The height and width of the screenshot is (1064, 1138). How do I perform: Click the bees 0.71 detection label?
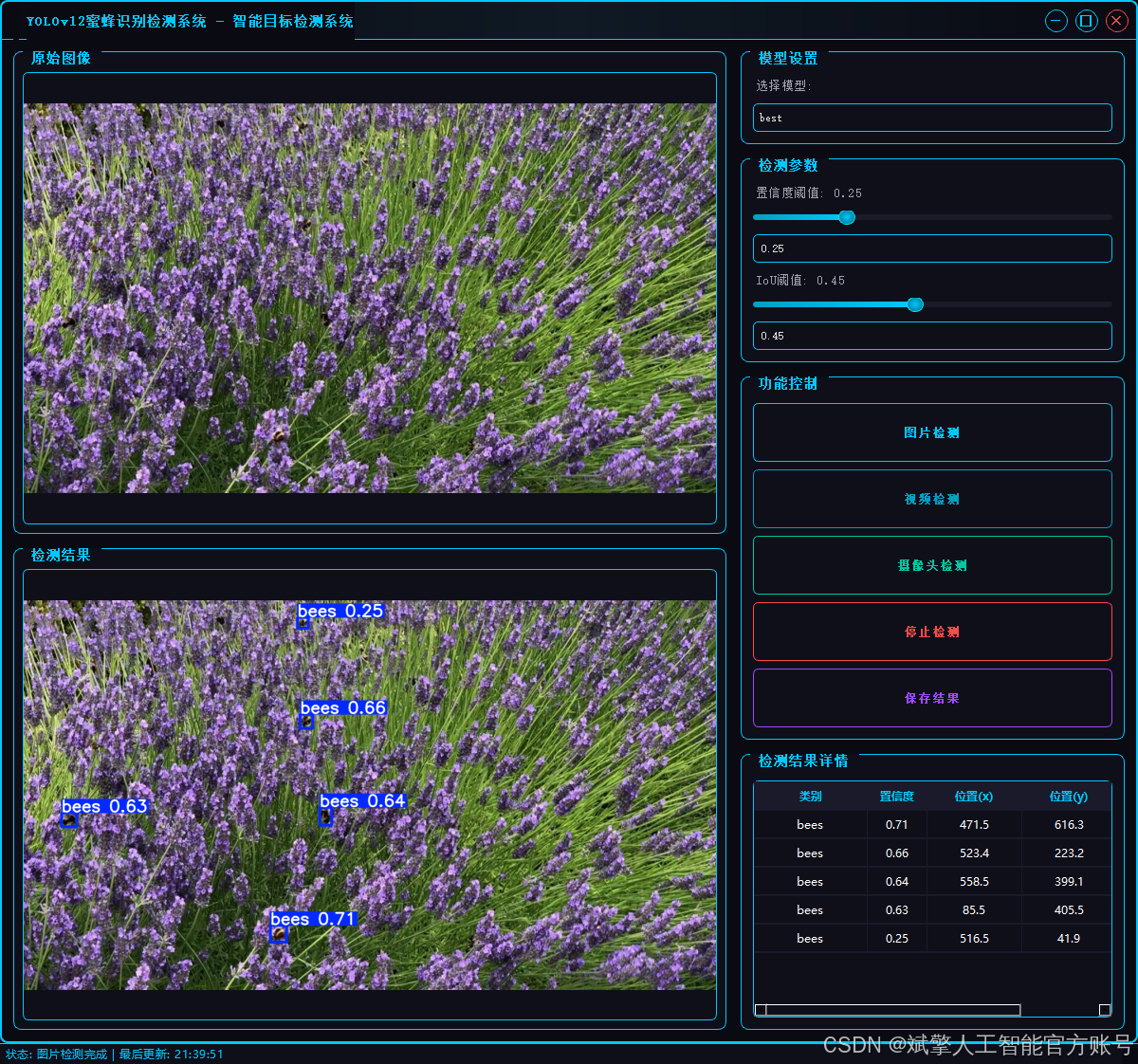pyautogui.click(x=313, y=919)
